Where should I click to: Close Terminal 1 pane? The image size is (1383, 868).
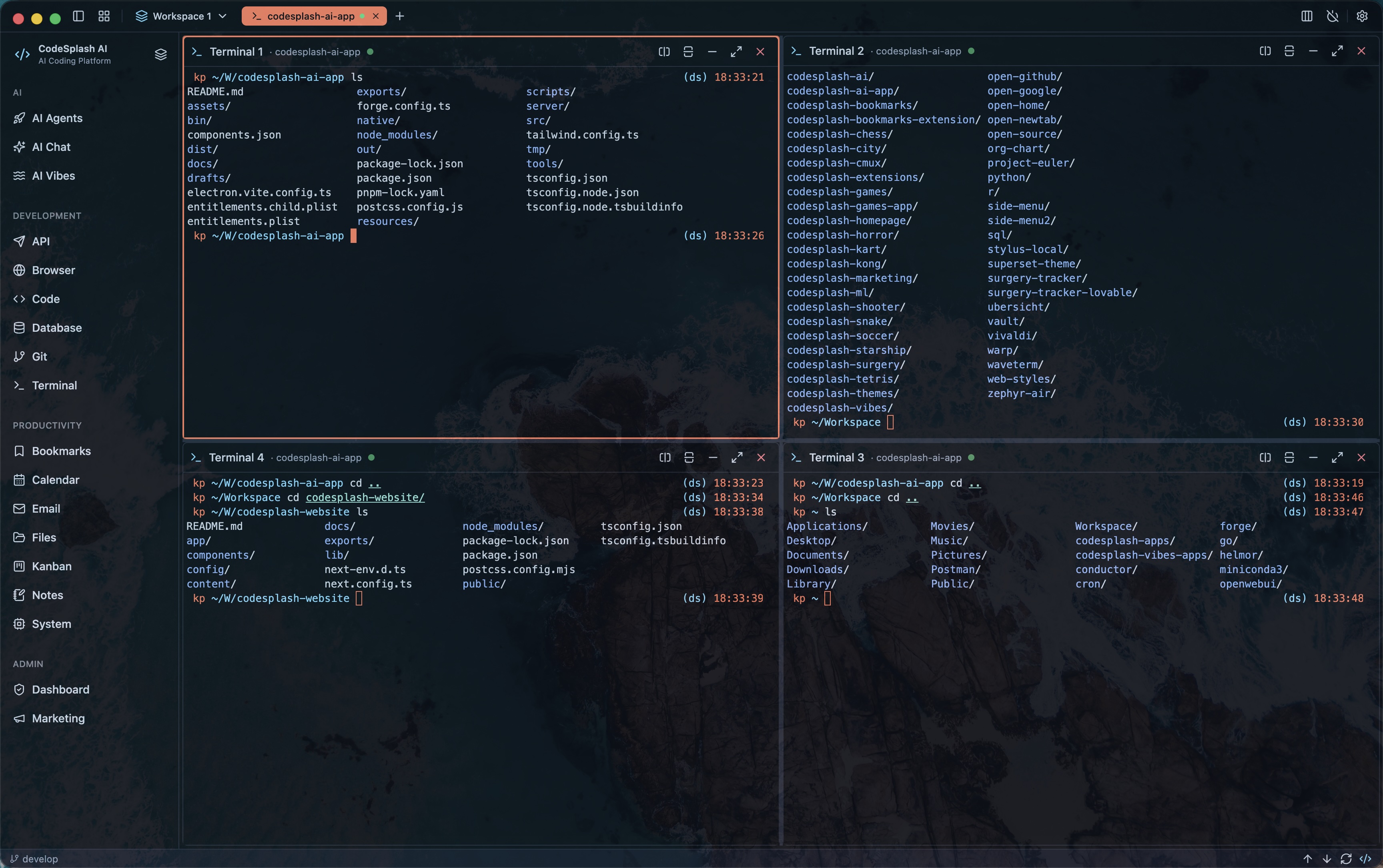pos(761,52)
